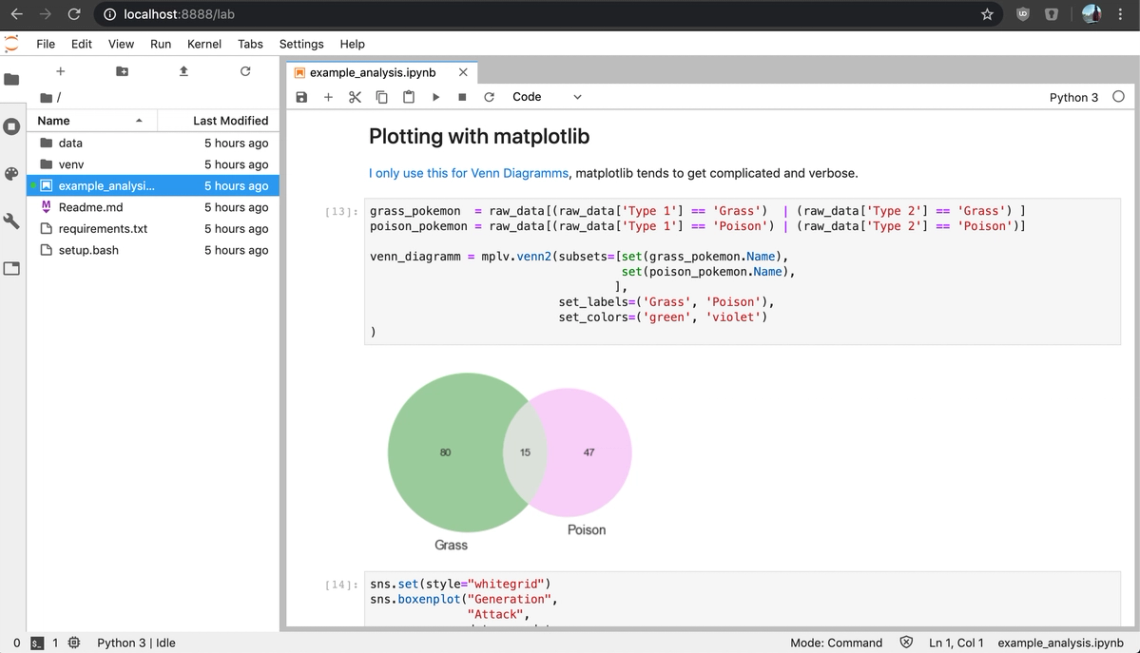
Task: Click the JupyterLab logo icon
Action: [x=12, y=44]
